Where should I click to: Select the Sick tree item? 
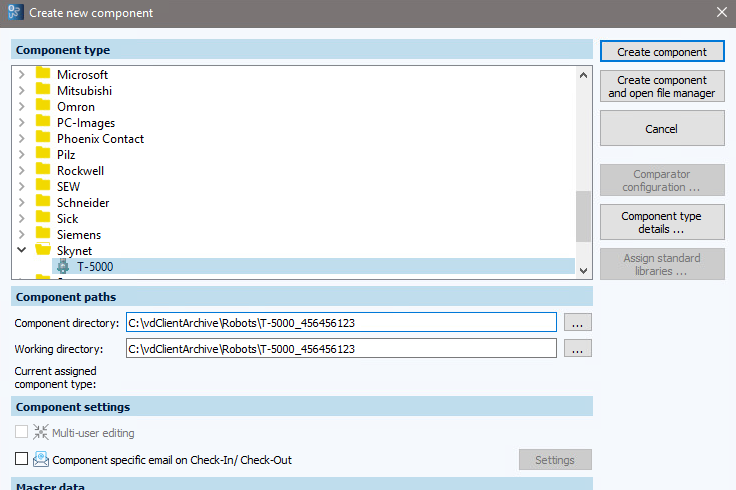(x=67, y=219)
